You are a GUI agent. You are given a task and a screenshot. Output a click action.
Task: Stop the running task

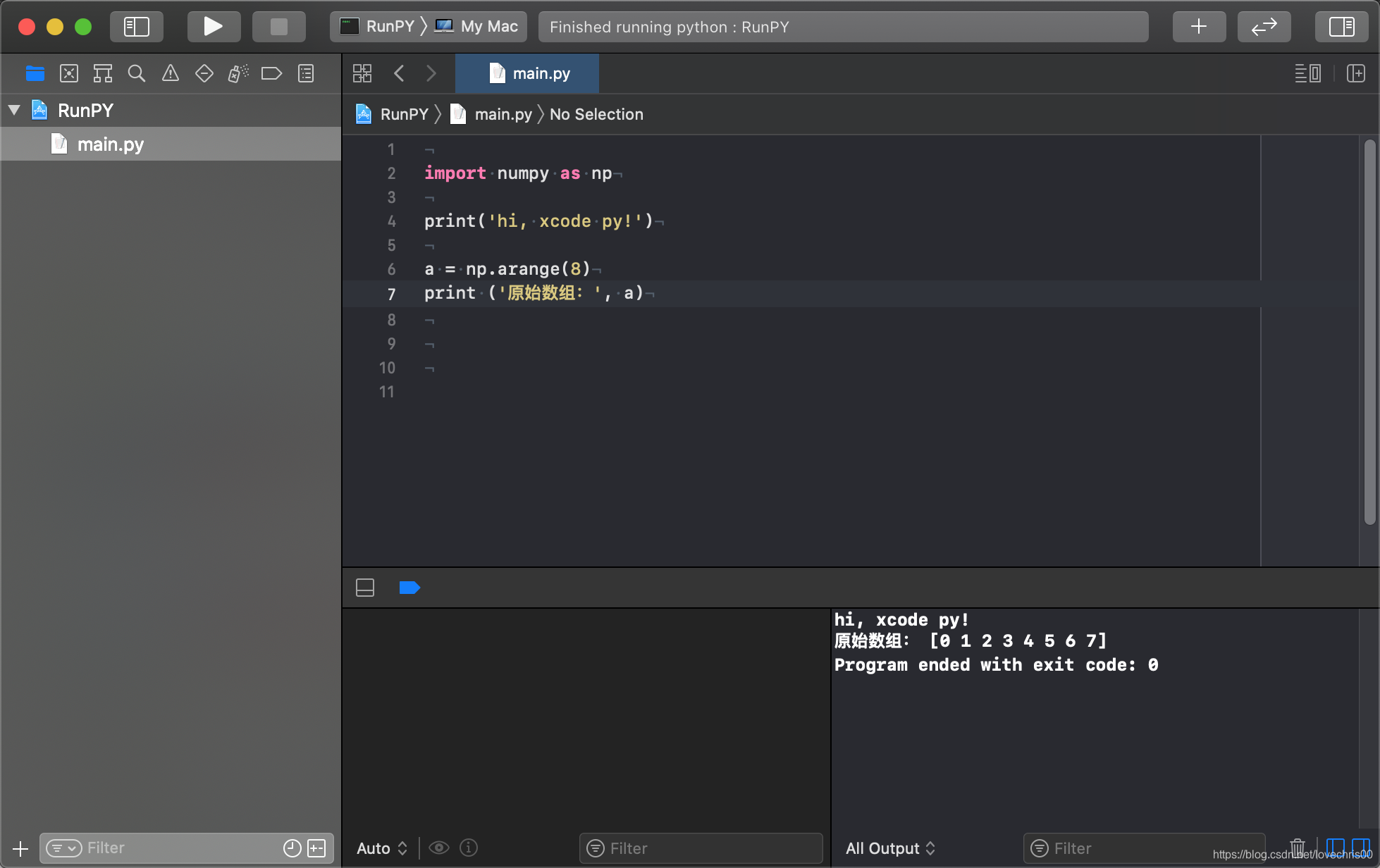tap(279, 27)
